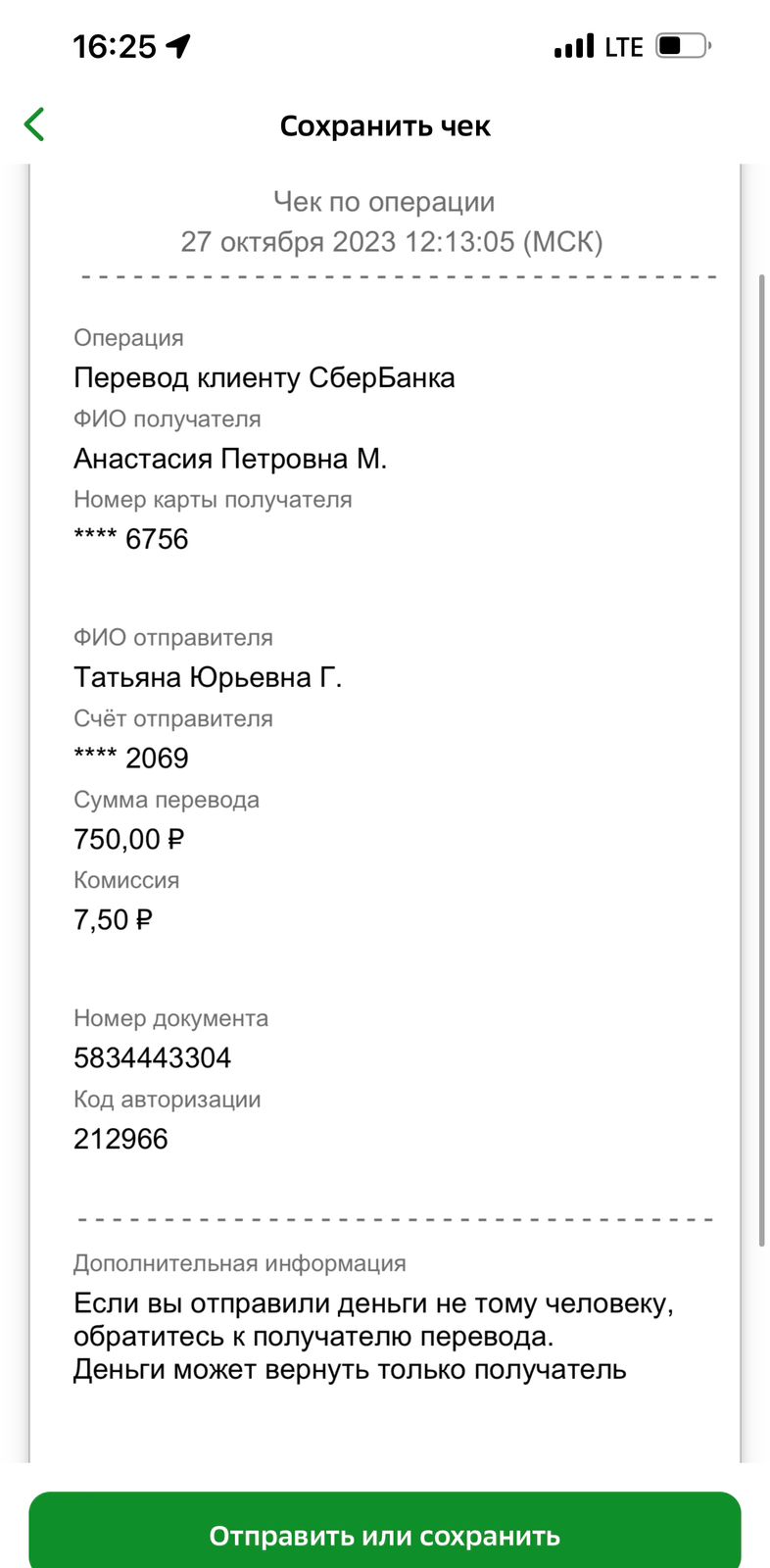Tap the commission value 7,50 ₽
Screen dimensions: 770x1568
coord(114,919)
